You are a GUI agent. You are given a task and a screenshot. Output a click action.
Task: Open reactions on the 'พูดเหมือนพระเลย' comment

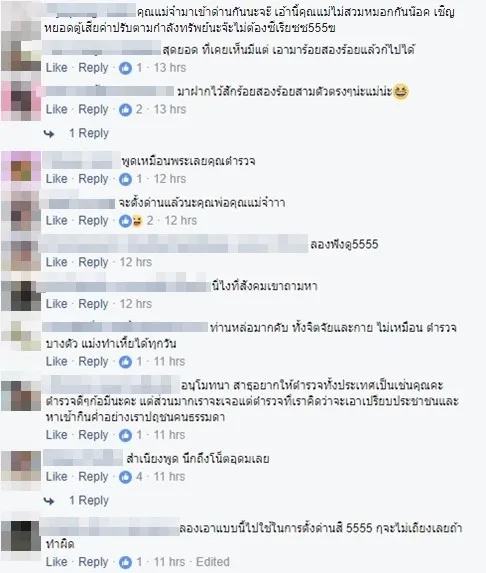(x=125, y=179)
